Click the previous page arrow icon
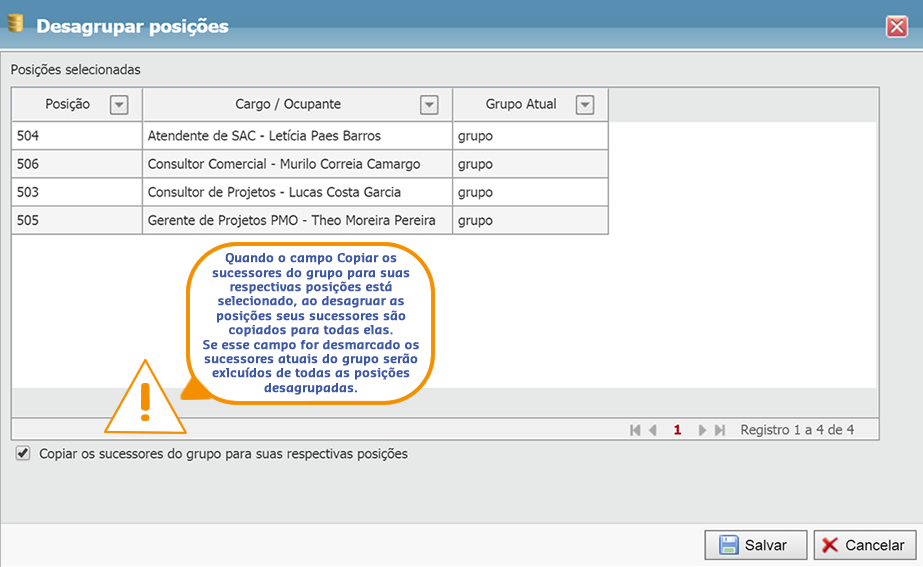Image resolution: width=923 pixels, height=567 pixels. pos(653,430)
